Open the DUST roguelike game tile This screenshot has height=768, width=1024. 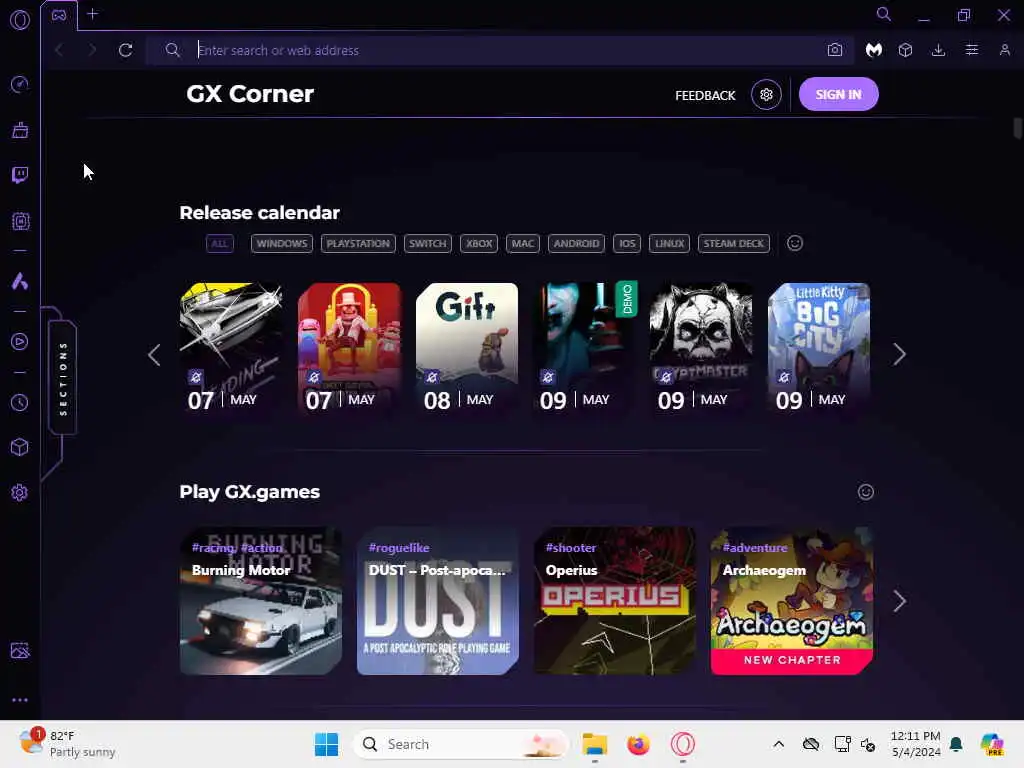(438, 601)
